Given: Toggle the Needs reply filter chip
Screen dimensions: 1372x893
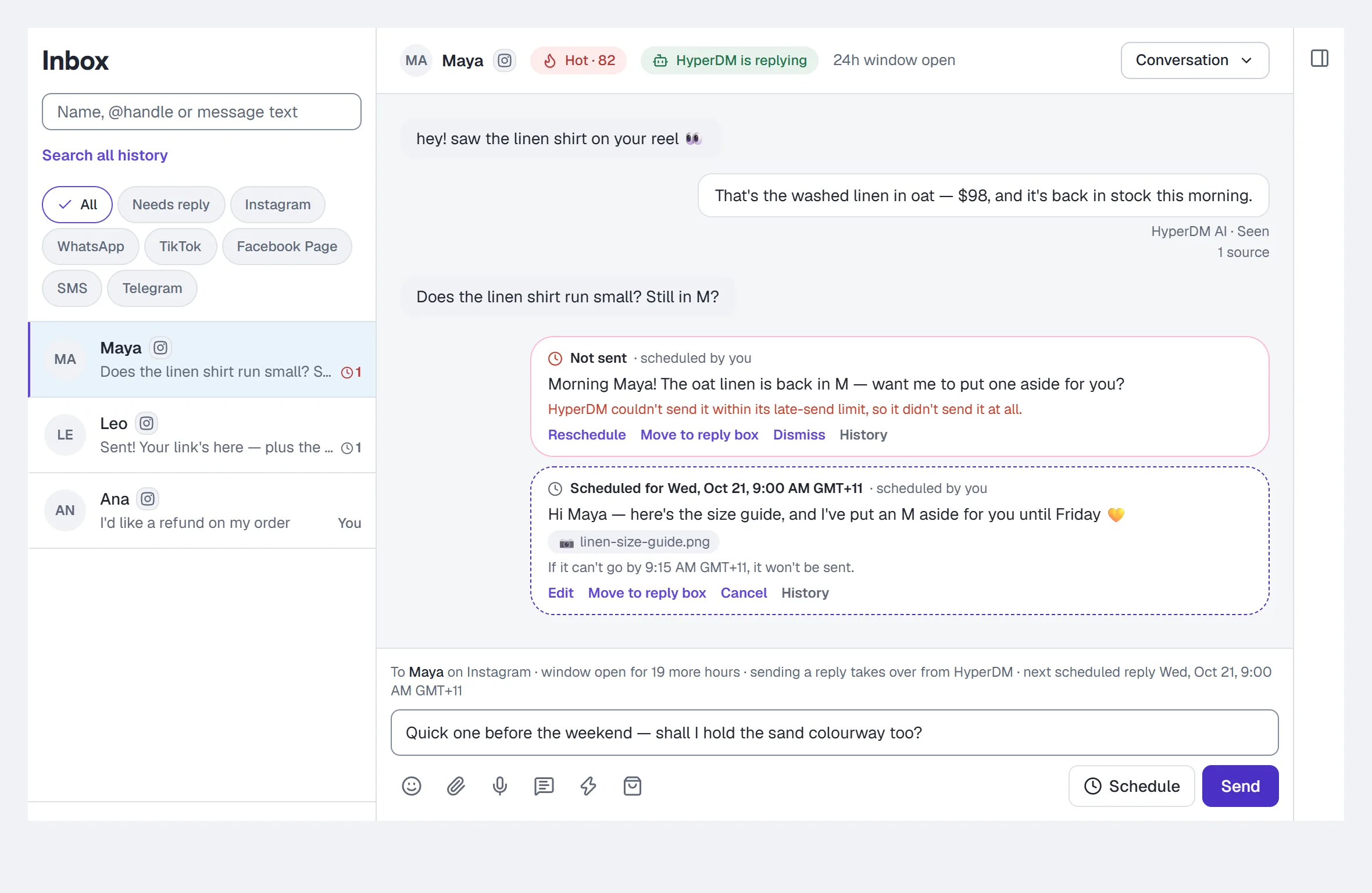Looking at the screenshot, I should tap(171, 205).
